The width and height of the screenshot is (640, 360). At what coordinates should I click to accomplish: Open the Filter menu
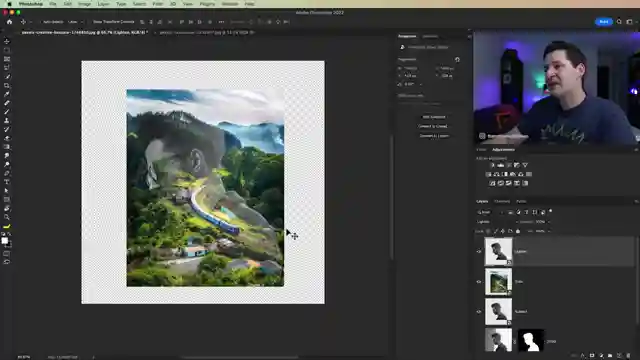(158, 4)
